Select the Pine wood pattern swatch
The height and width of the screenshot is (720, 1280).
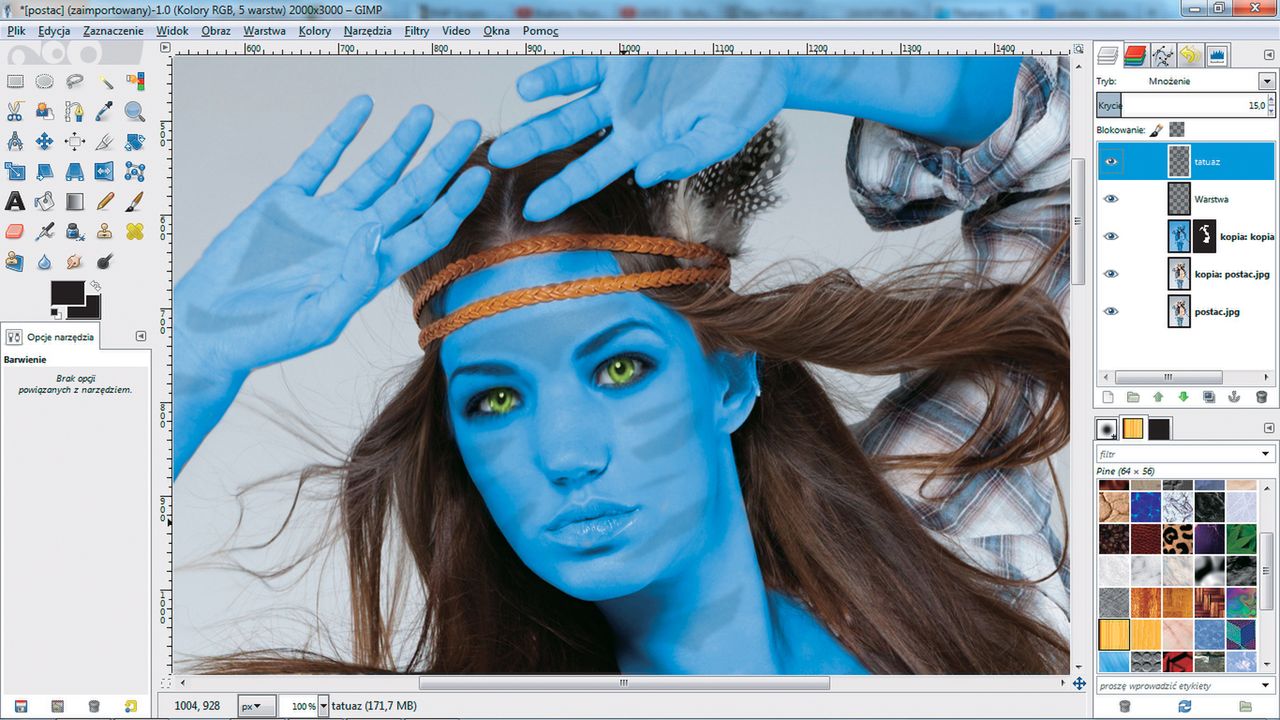[1113, 634]
